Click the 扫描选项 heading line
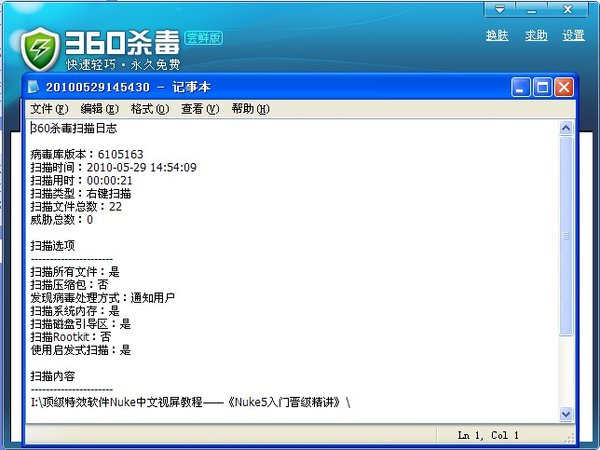The width and height of the screenshot is (600, 450). click(53, 246)
